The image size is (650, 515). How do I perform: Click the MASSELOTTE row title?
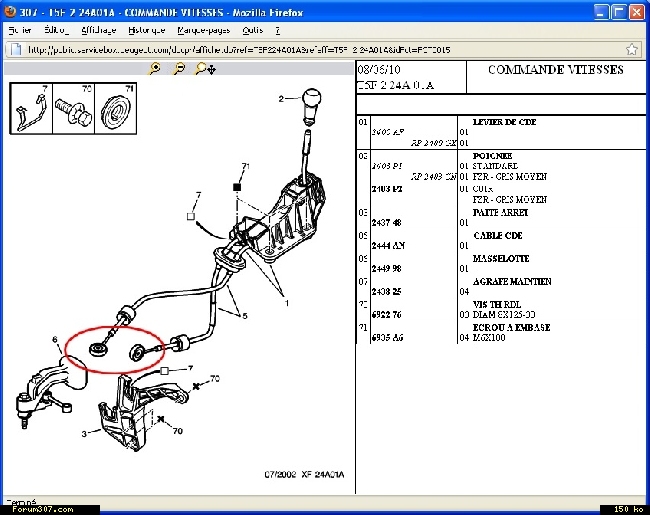(501, 258)
